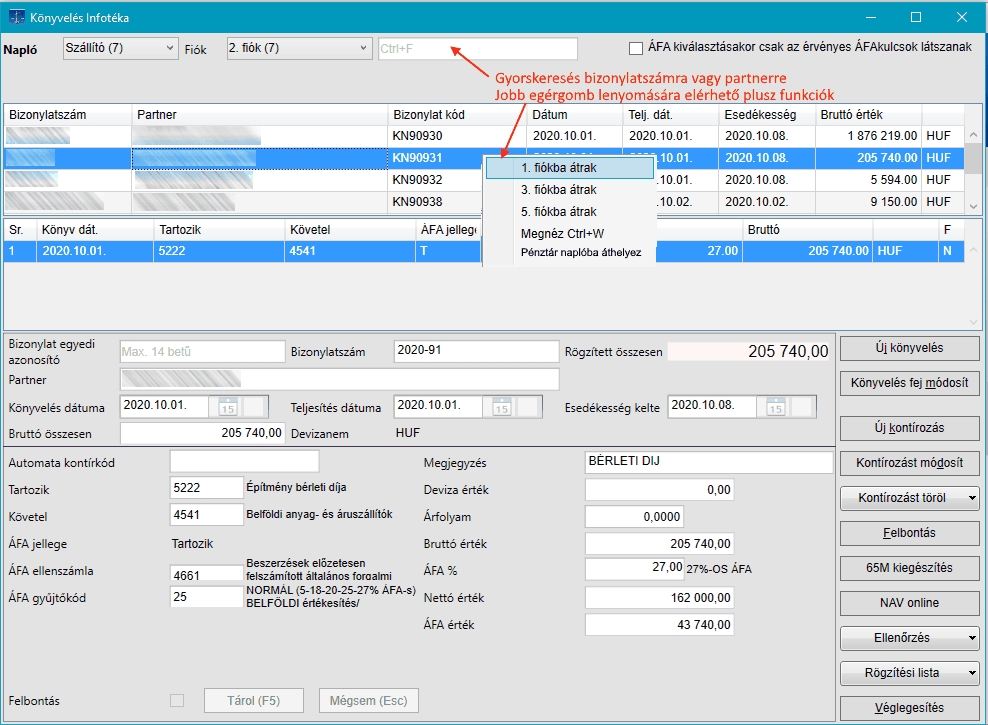
Task: Select 'Megnéz Ctrl+W' menu entry
Action: coord(570,234)
